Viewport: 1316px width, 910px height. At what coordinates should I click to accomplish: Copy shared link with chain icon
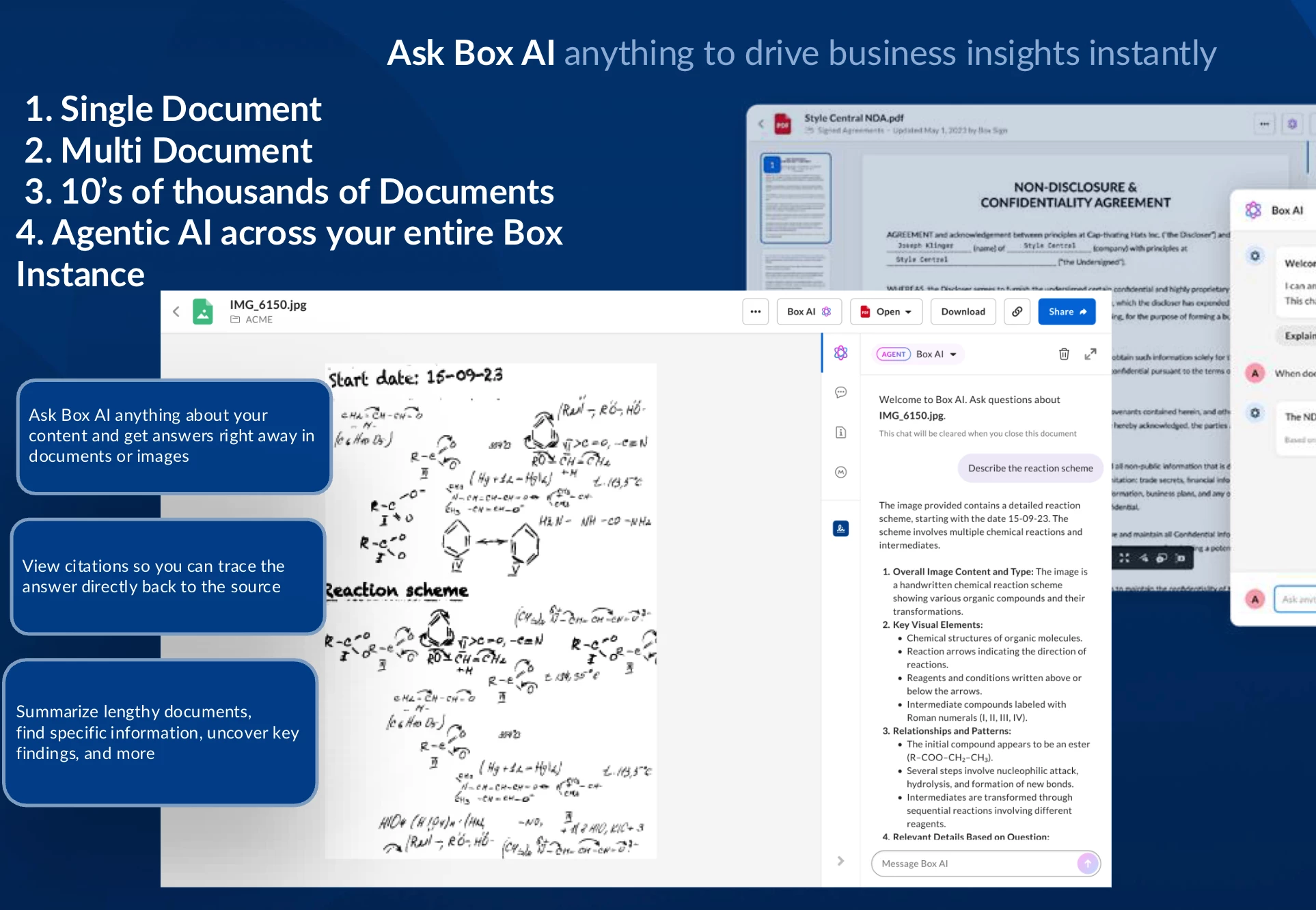(x=1017, y=312)
